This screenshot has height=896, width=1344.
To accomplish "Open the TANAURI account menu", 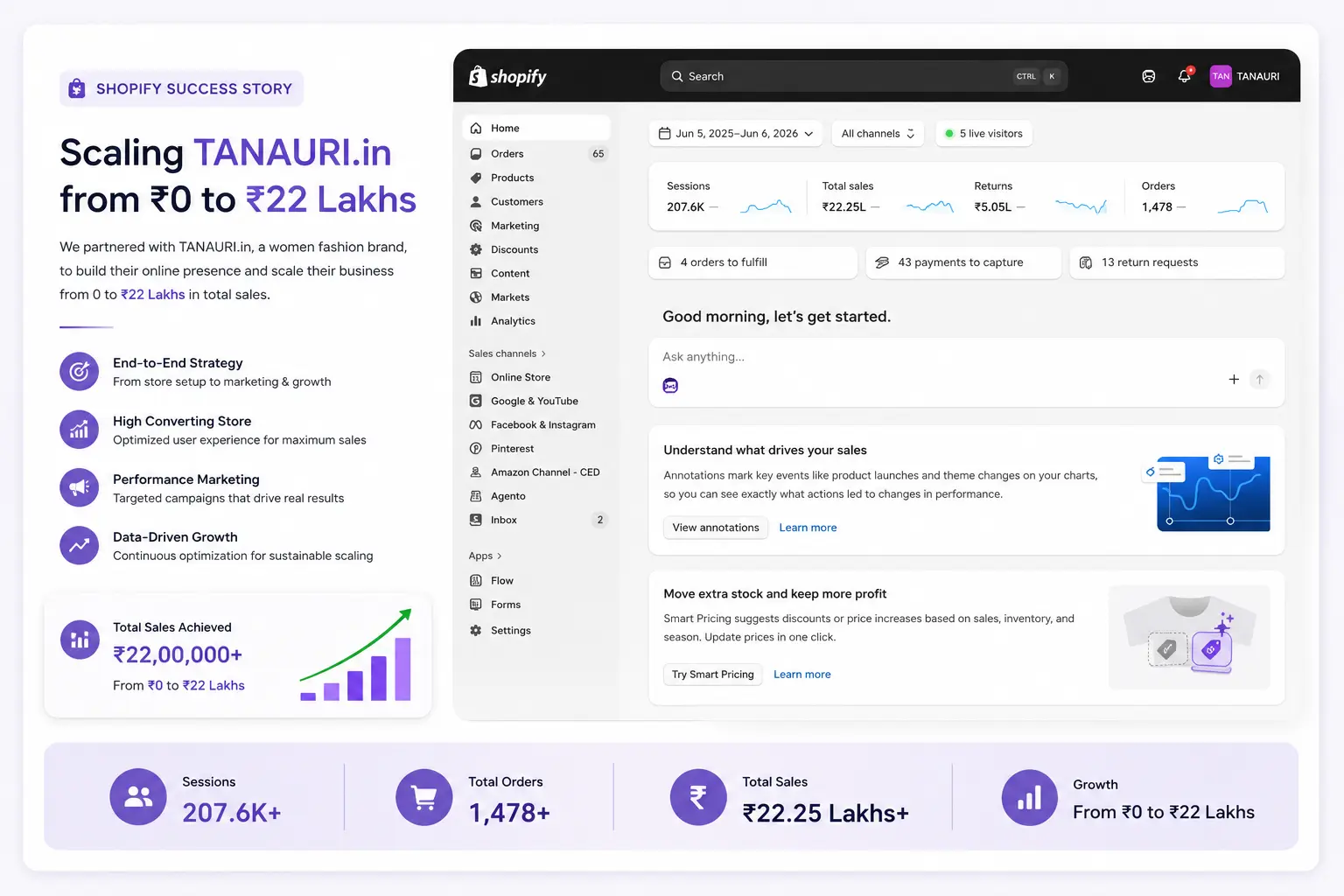I will [1244, 76].
